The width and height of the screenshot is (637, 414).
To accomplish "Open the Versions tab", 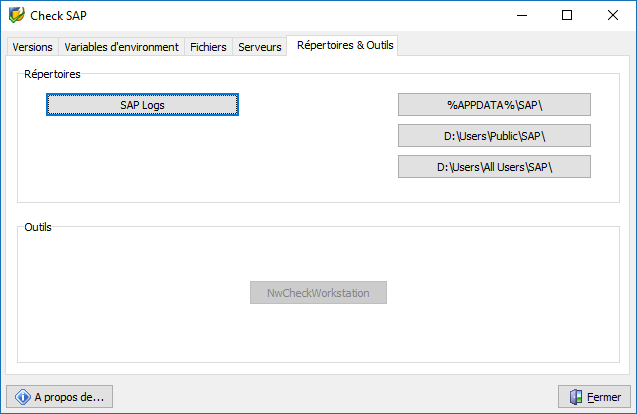I will tap(32, 47).
